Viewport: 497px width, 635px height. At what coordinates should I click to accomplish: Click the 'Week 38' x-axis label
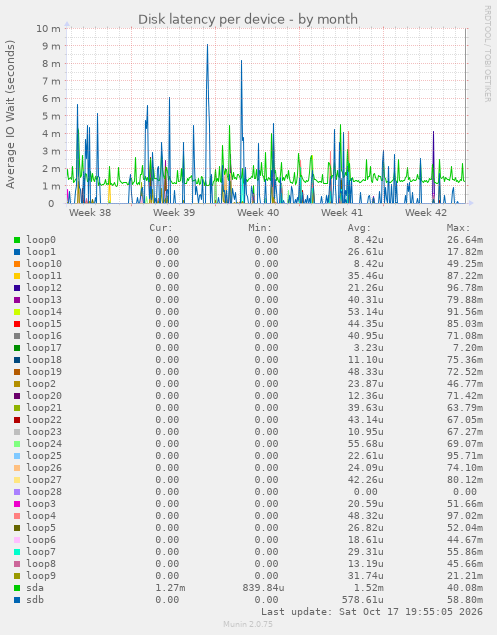point(90,213)
